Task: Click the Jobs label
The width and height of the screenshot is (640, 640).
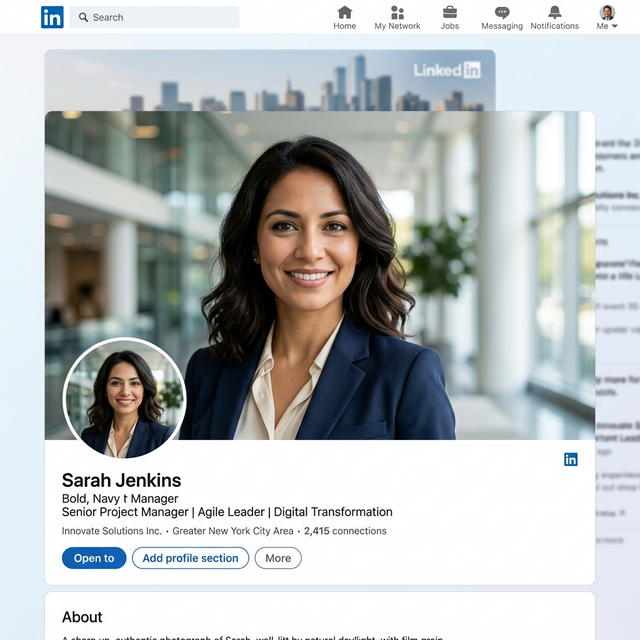Action: 450,26
